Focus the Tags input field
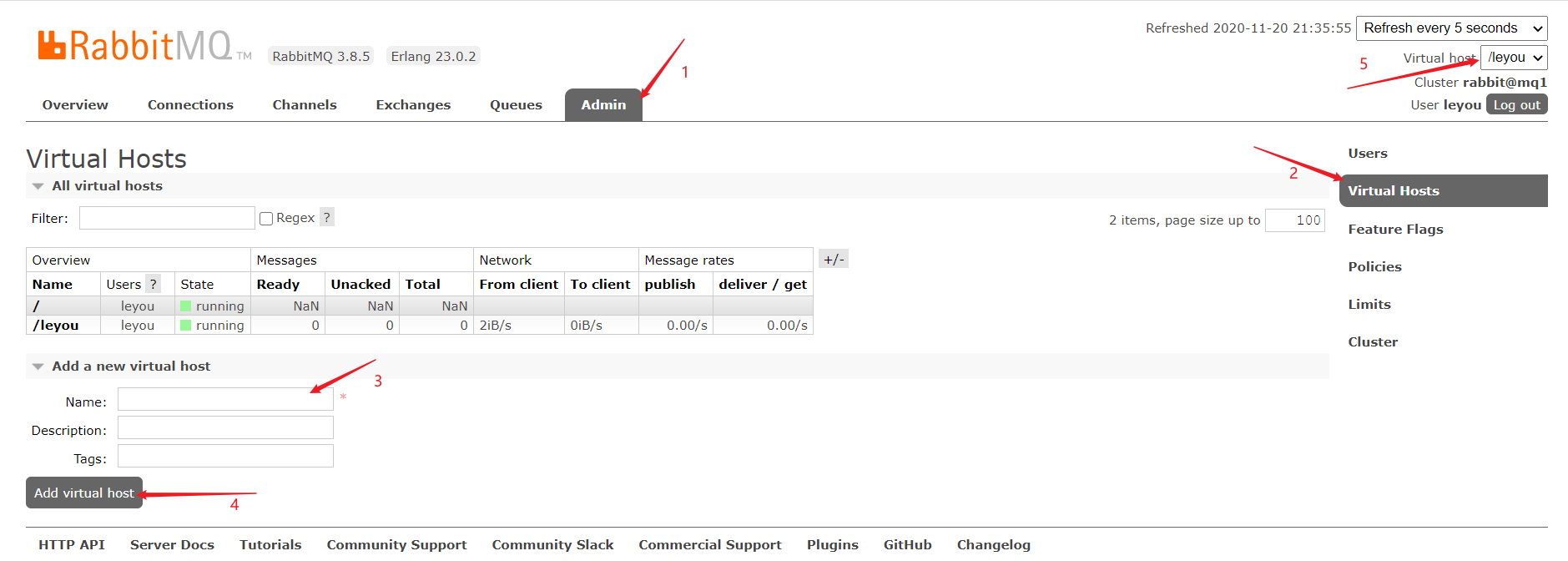Screen dimensions: 1568x561 click(x=225, y=456)
